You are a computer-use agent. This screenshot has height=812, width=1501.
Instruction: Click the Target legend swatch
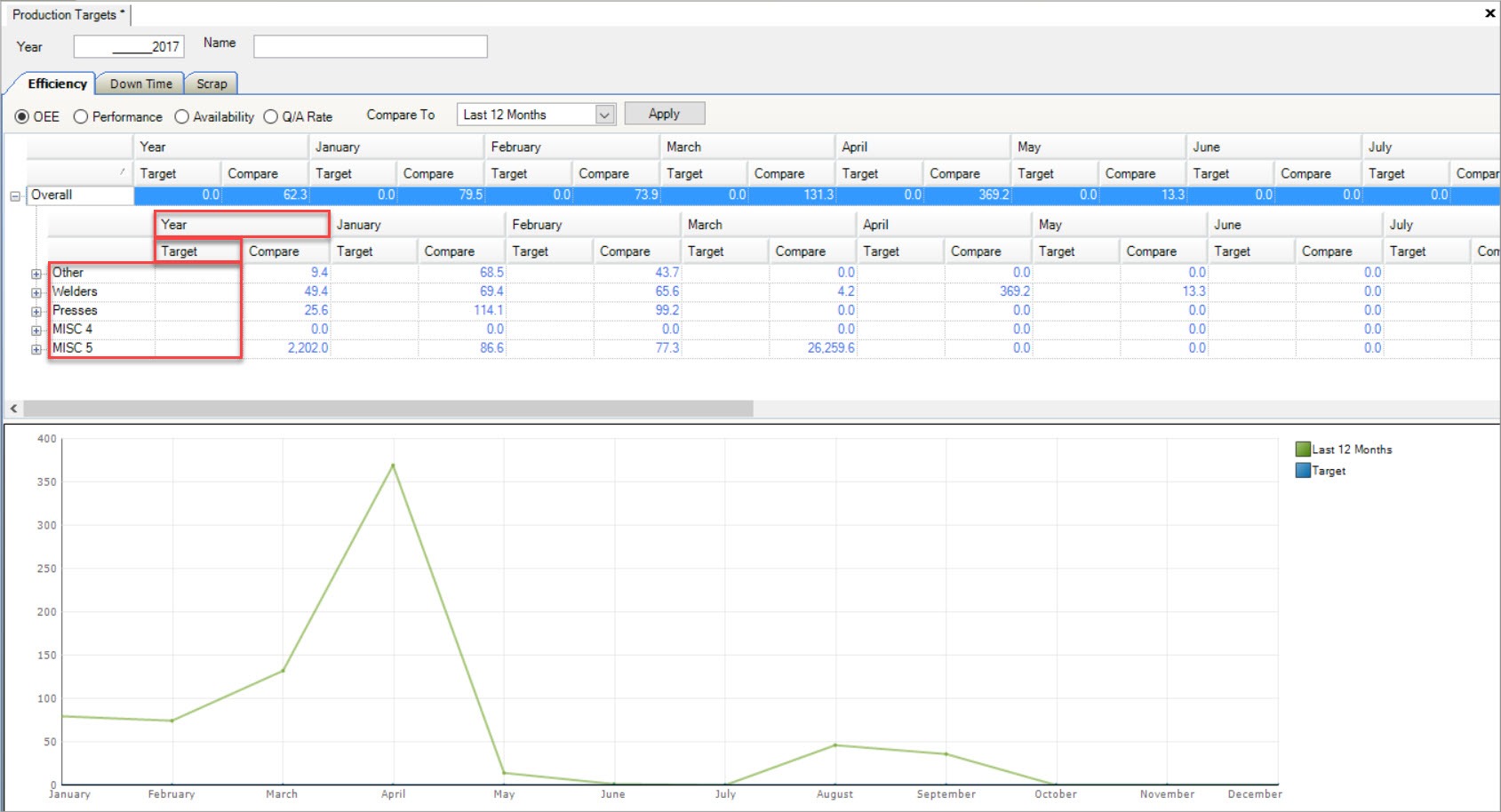coord(1303,471)
